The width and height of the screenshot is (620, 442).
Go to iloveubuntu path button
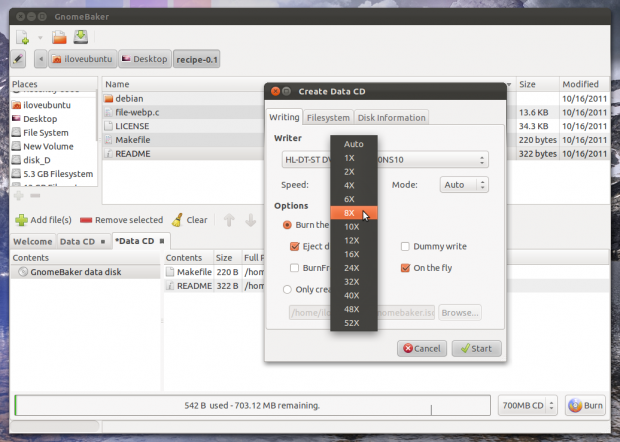pyautogui.click(x=83, y=59)
